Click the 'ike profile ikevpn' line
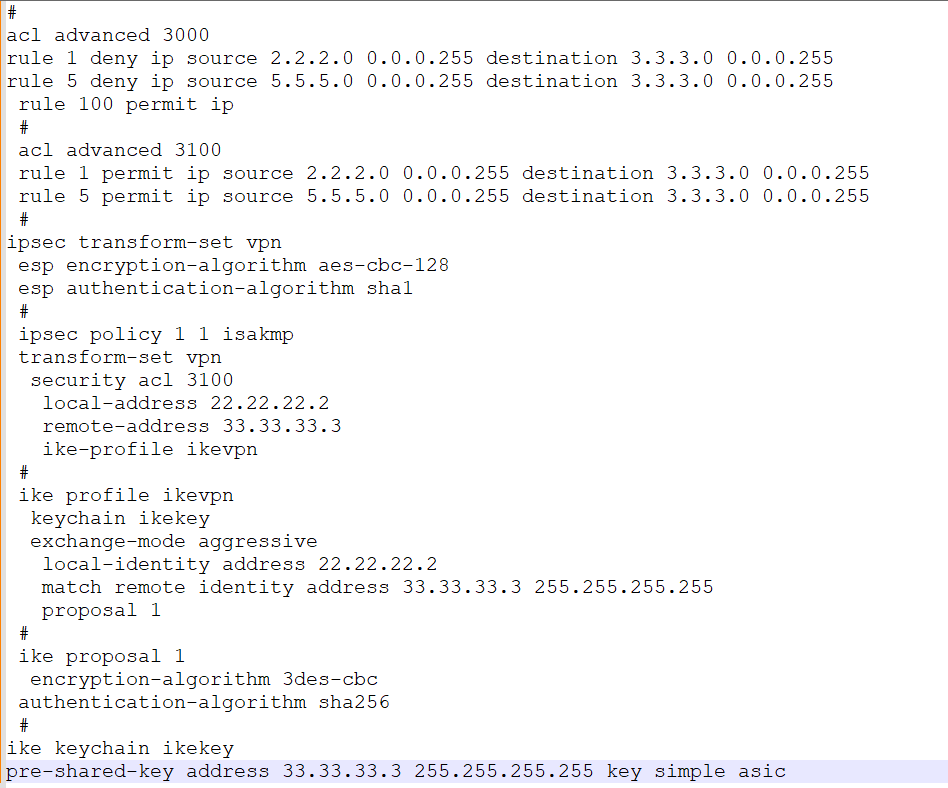This screenshot has height=788, width=948. [126, 495]
